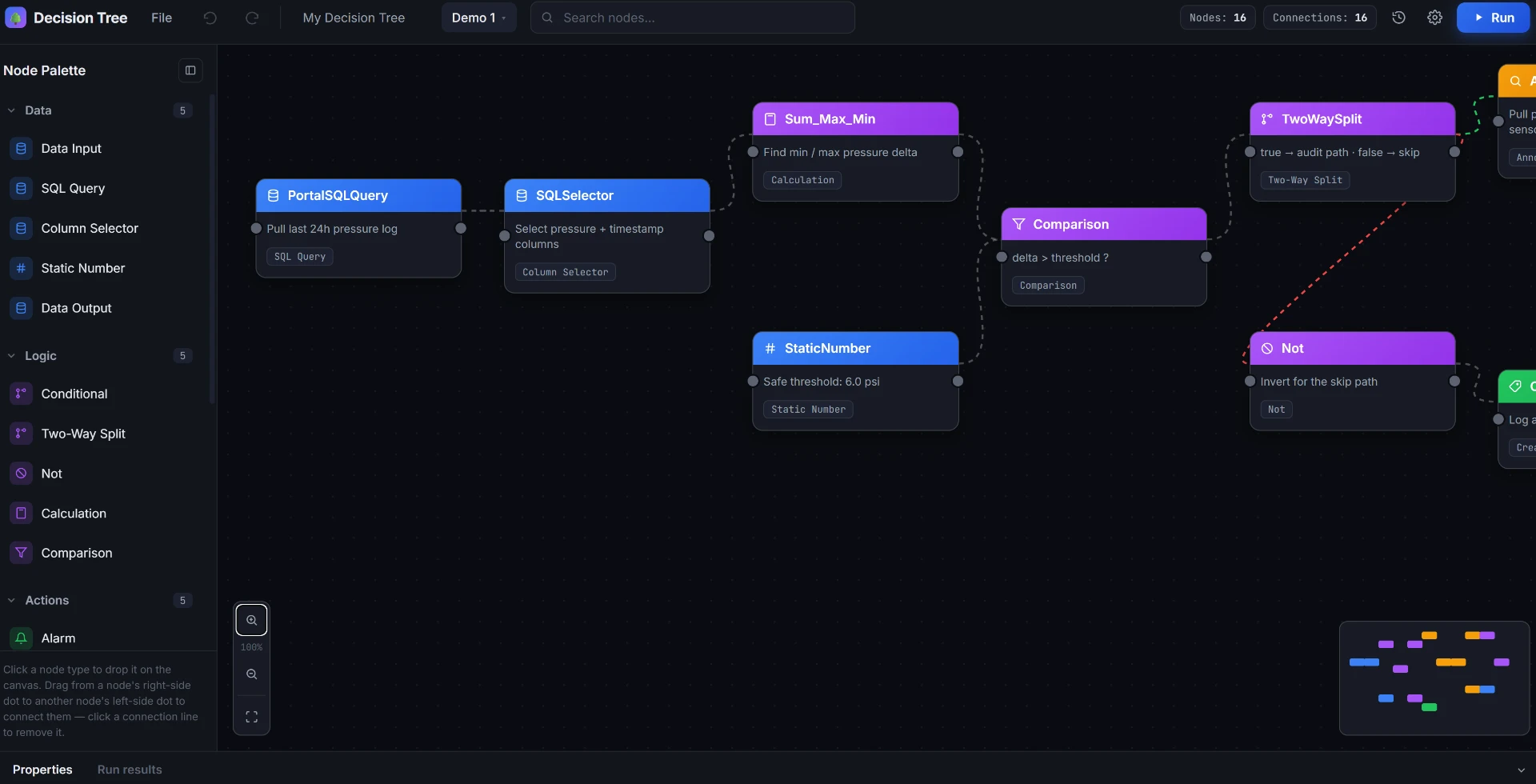This screenshot has width=1536, height=784.
Task: Click the Calculation tag on Sum_Max_Min
Action: tap(802, 180)
